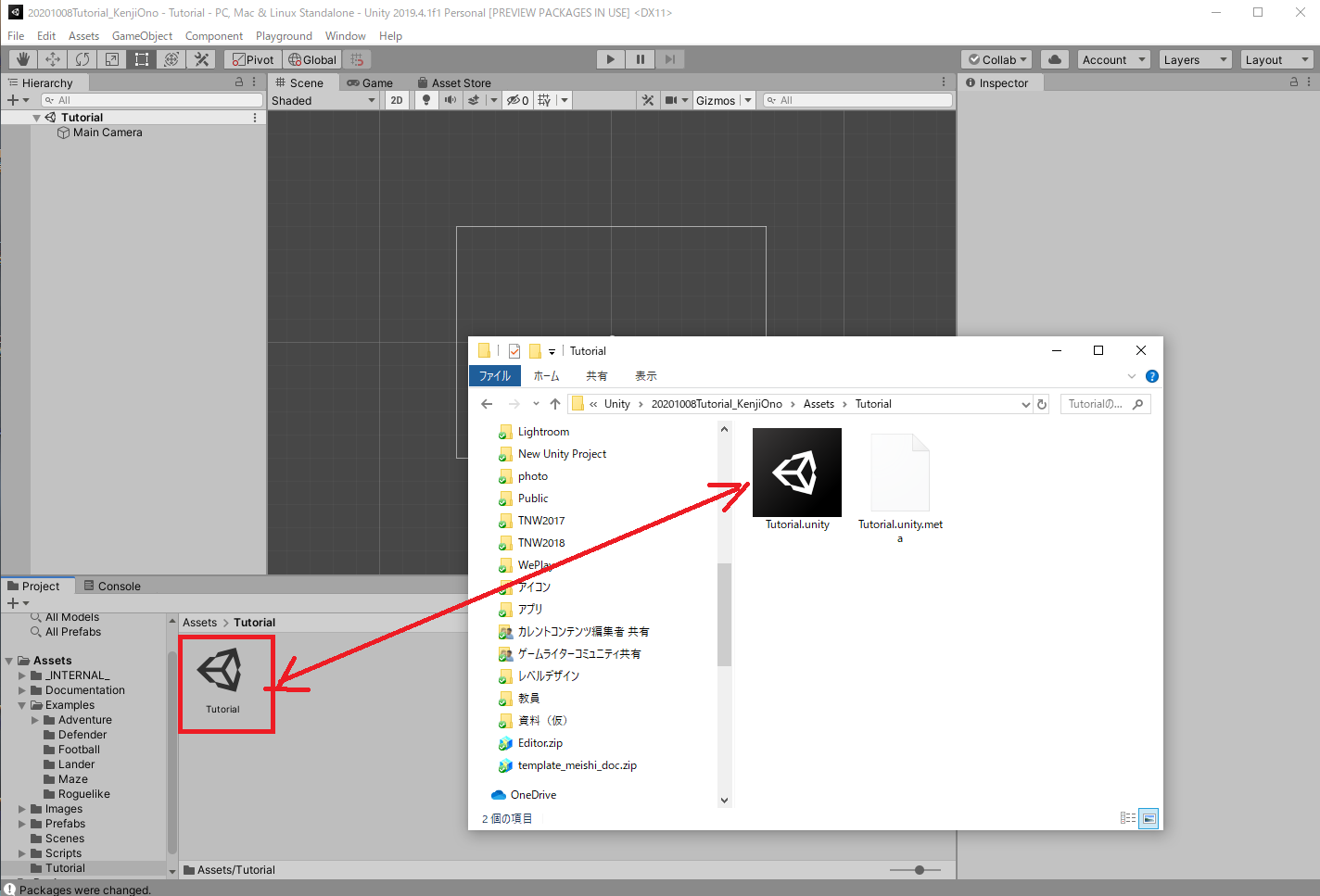
Task: Select the Roguelike folder
Action: (x=83, y=794)
